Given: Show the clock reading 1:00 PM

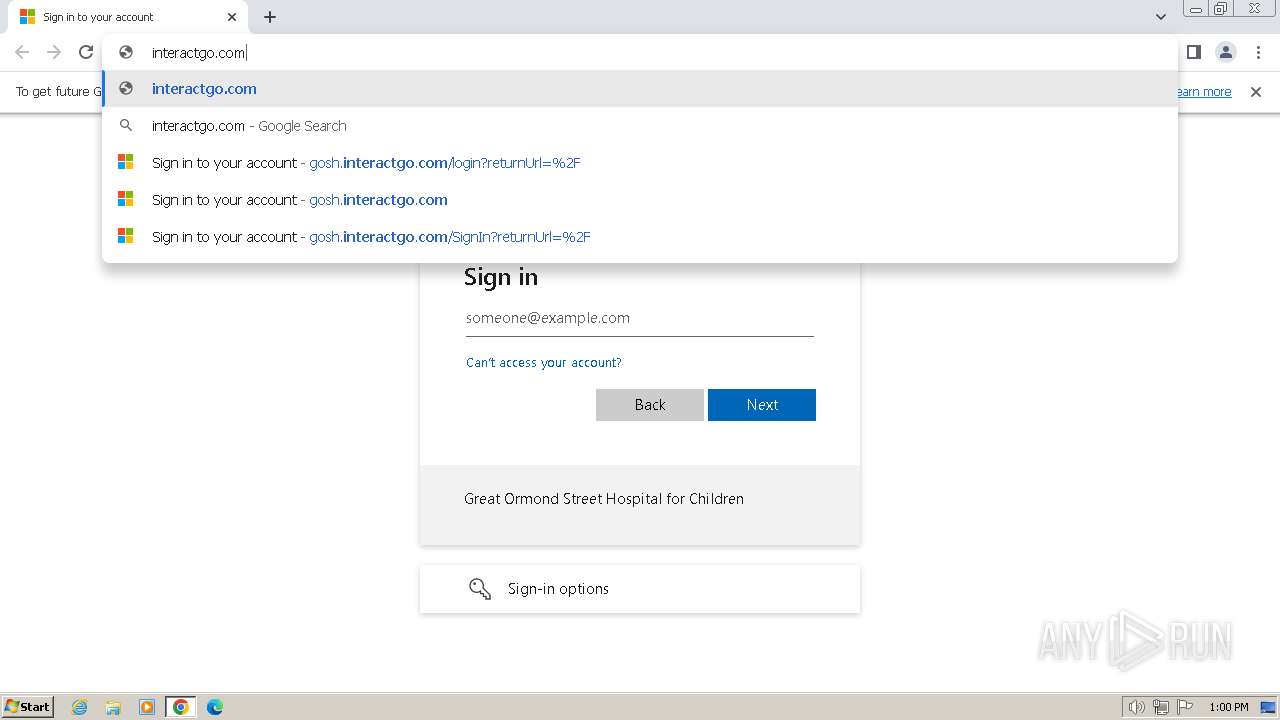Looking at the screenshot, I should coord(1229,707).
